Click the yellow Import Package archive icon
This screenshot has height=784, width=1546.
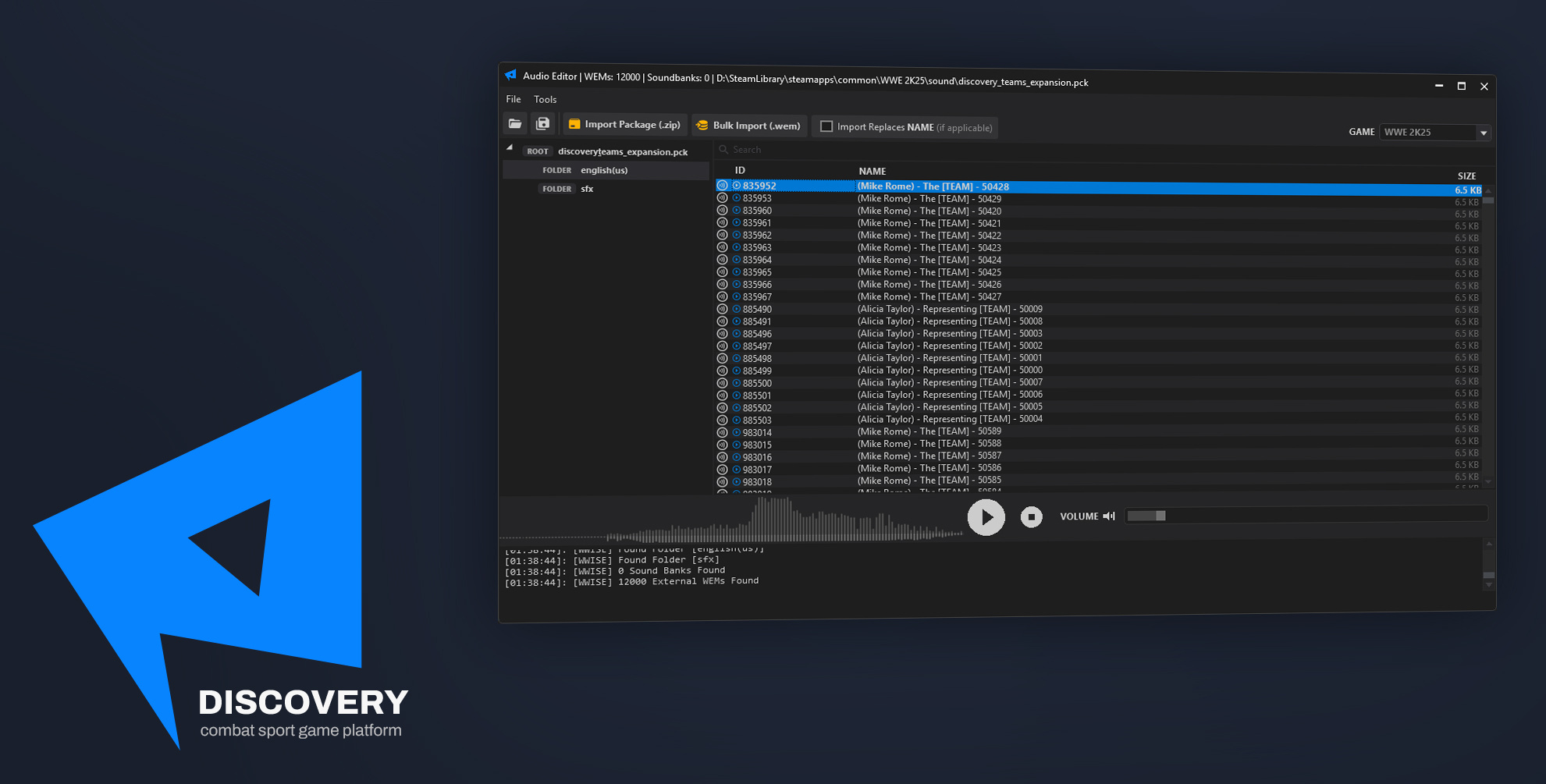point(574,124)
